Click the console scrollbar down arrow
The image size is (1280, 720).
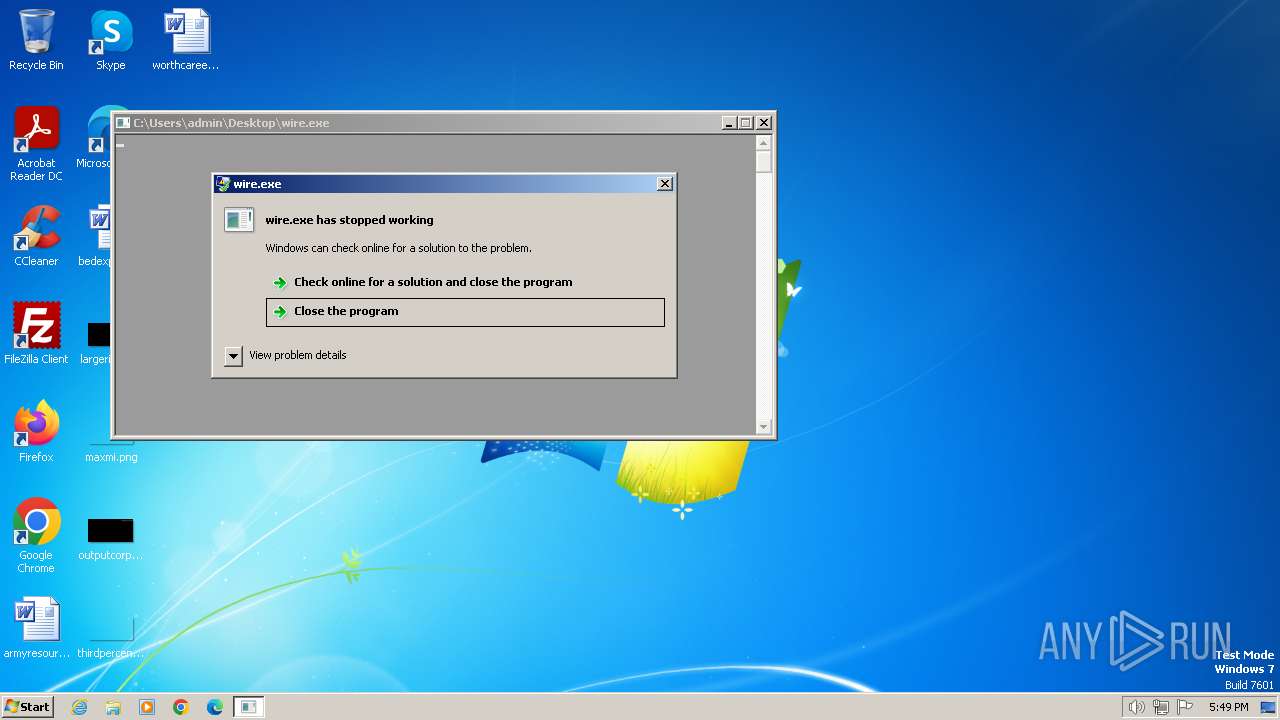tap(764, 427)
